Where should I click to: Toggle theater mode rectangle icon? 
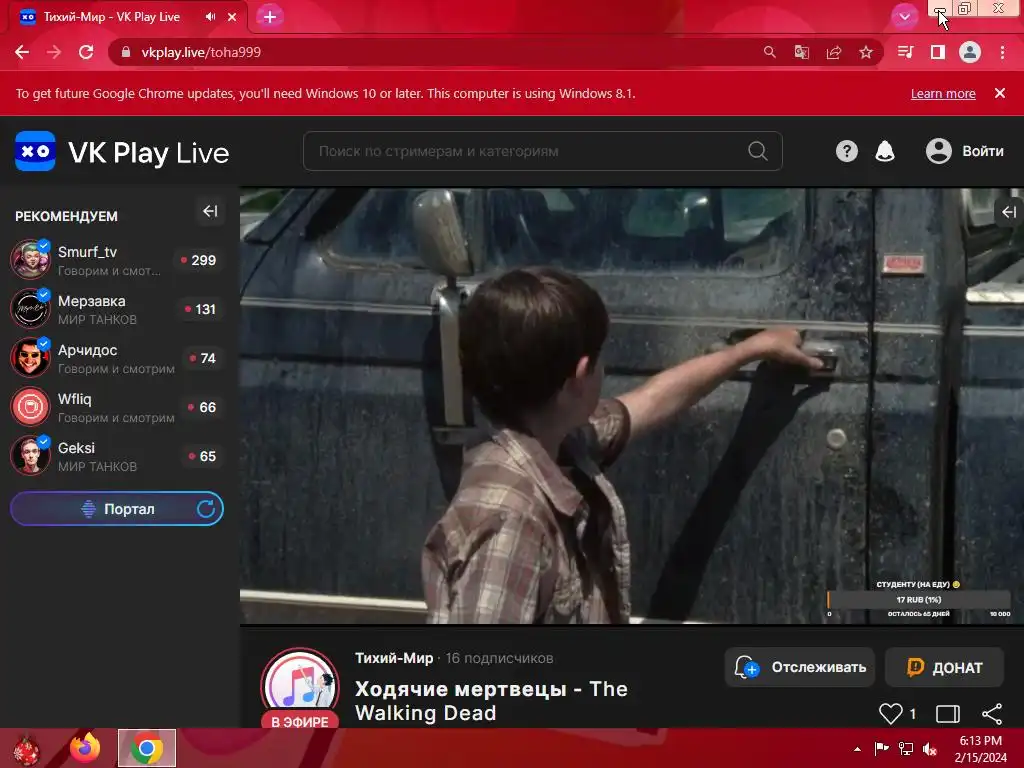coord(948,714)
